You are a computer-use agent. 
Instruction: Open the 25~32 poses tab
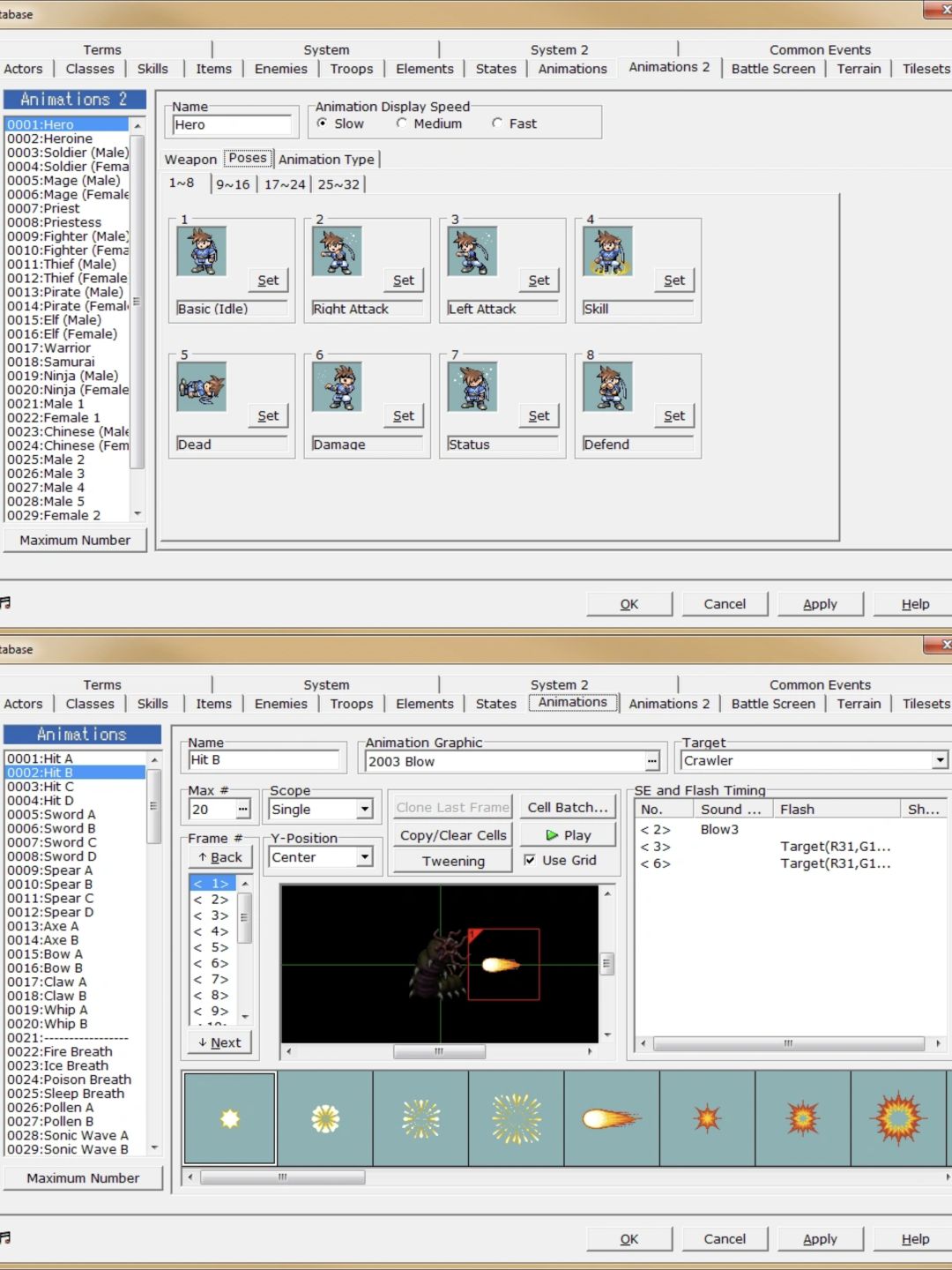click(338, 184)
